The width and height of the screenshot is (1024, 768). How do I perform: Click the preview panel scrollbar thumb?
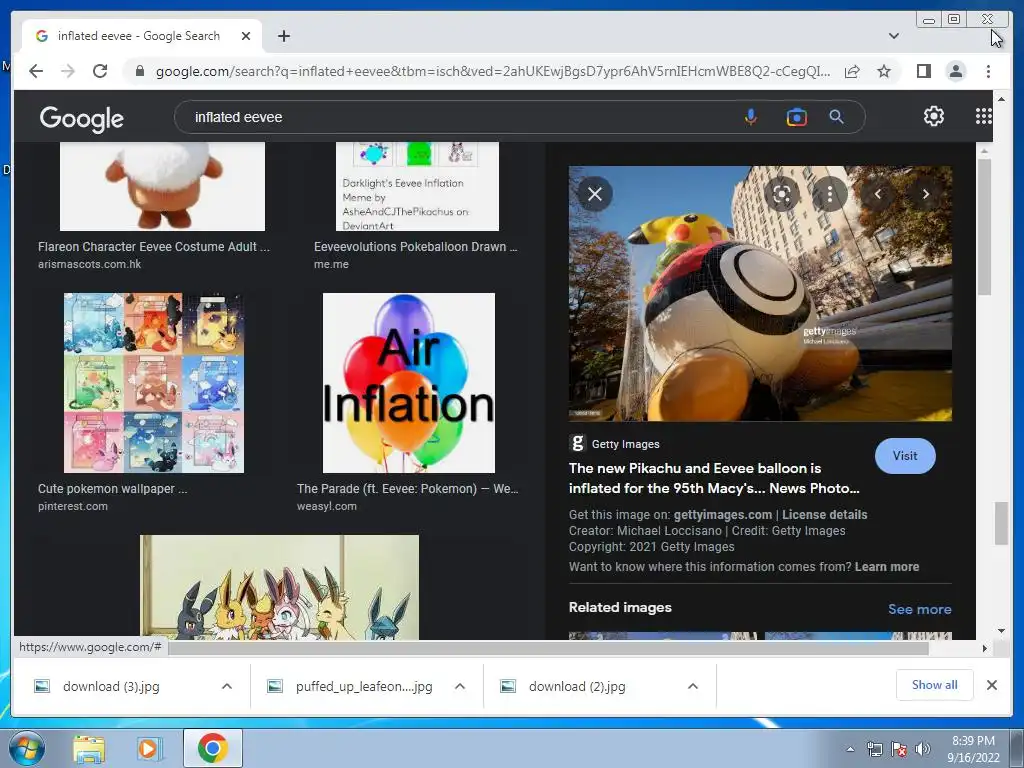pos(984,225)
